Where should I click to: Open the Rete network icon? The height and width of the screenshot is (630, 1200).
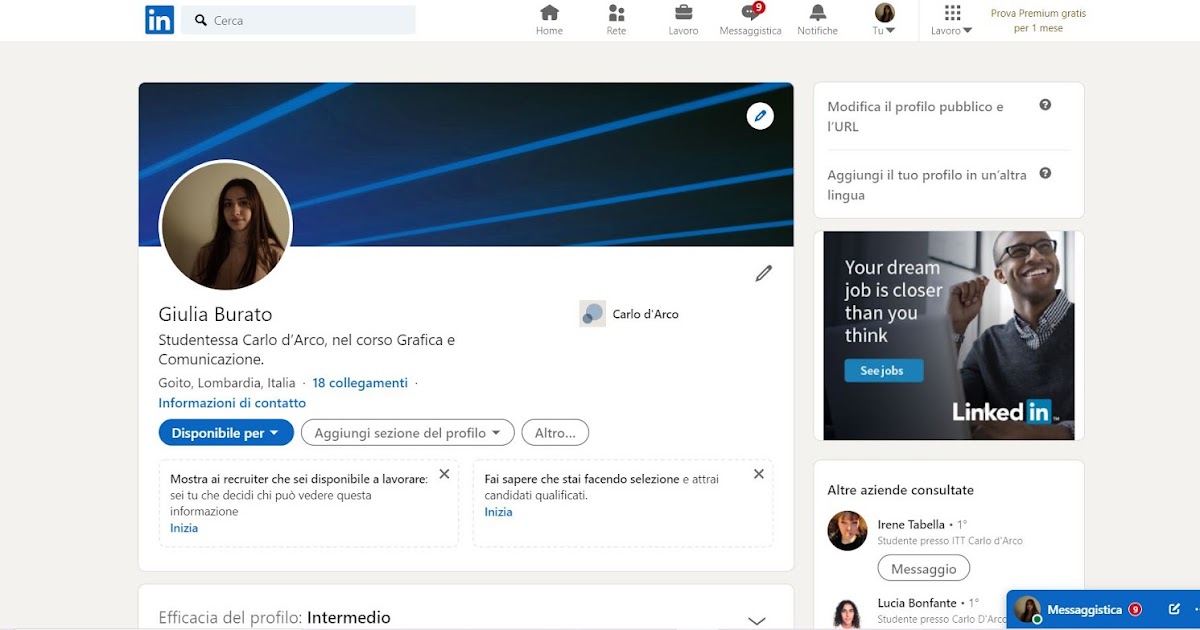tap(616, 17)
